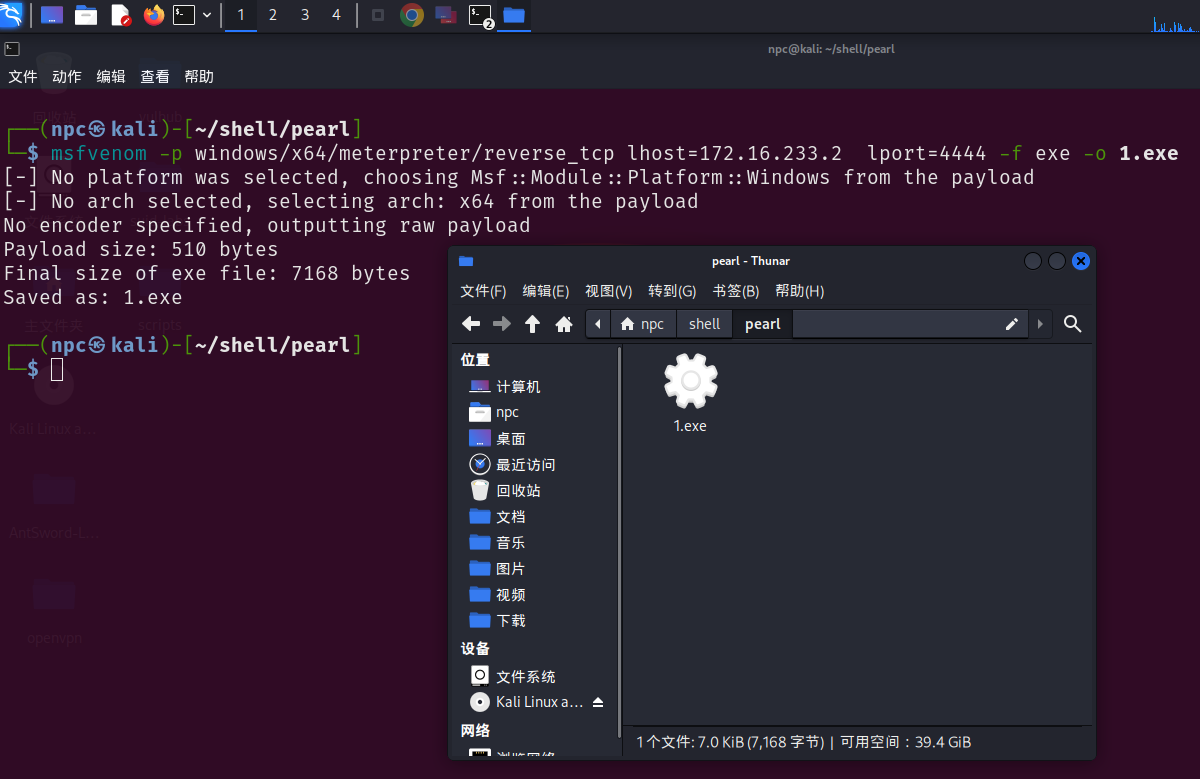Click the shell path bar button
The width and height of the screenshot is (1200, 779).
tap(705, 324)
